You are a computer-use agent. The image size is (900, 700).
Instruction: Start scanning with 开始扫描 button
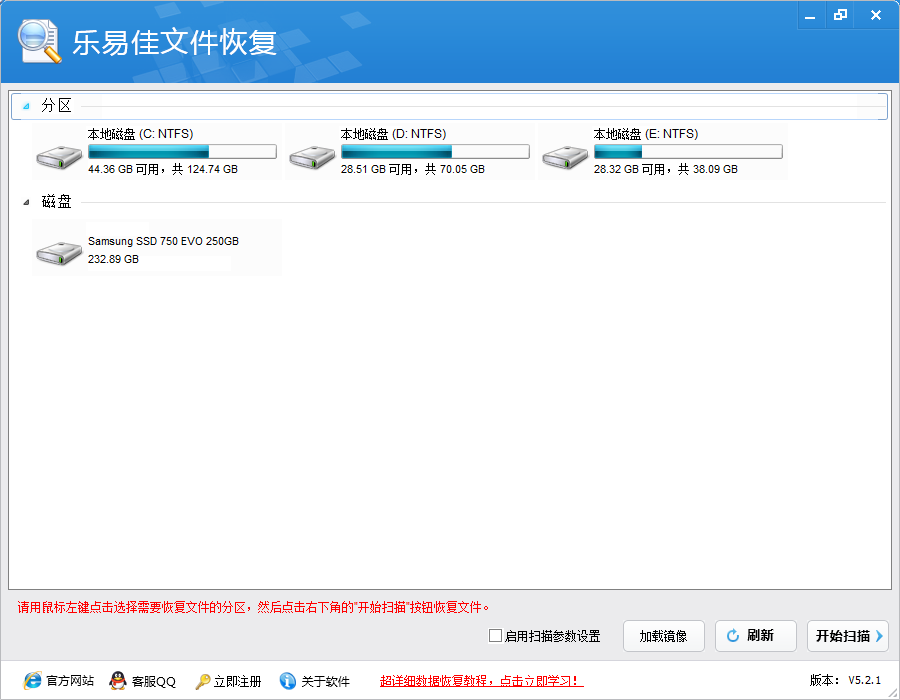[x=847, y=636]
